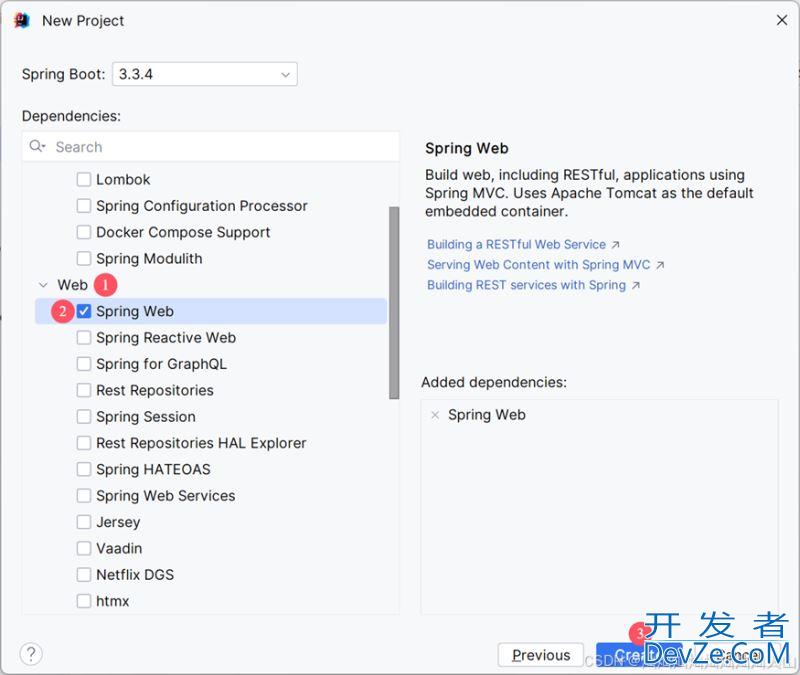Enable the Lombok checkbox
The height and width of the screenshot is (675, 800).
coord(84,180)
